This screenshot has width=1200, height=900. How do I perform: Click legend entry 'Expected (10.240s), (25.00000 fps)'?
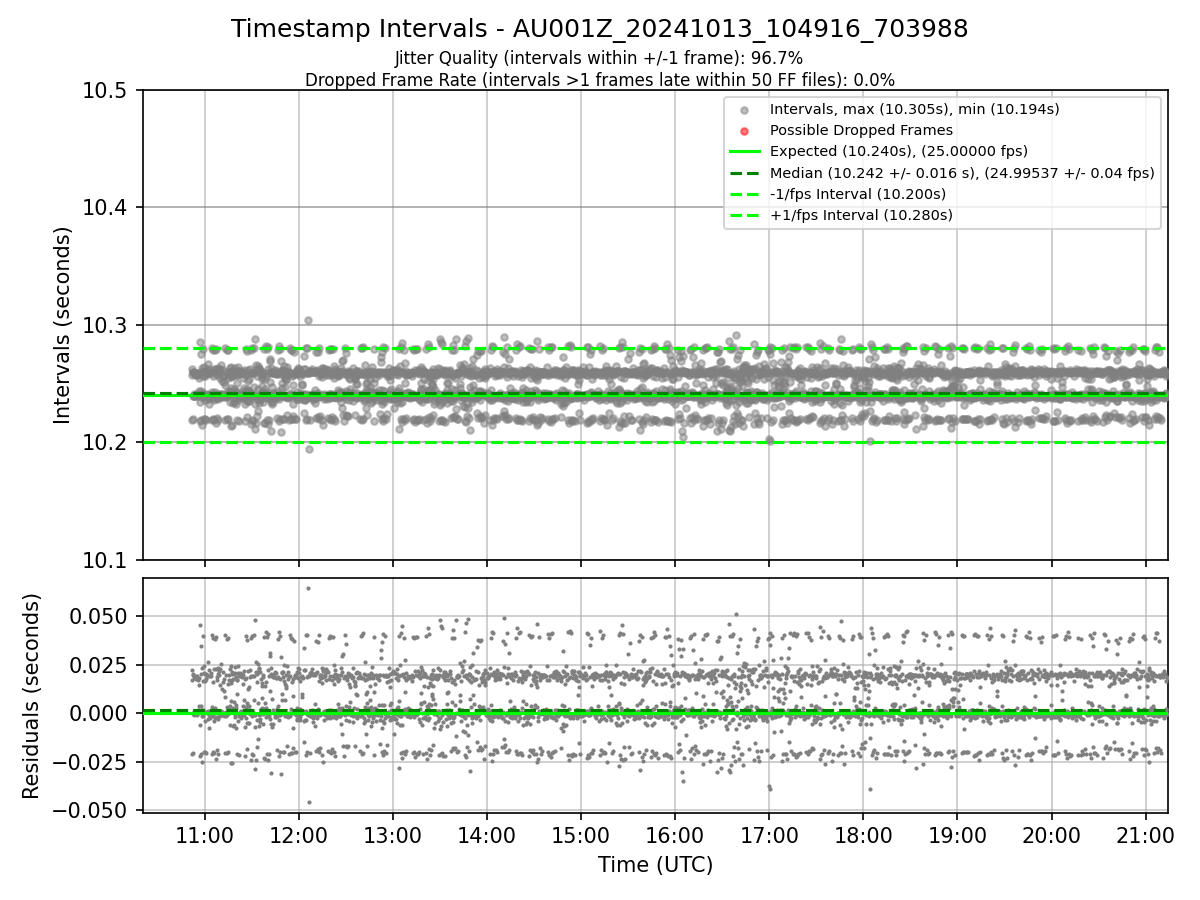pyautogui.click(x=898, y=151)
